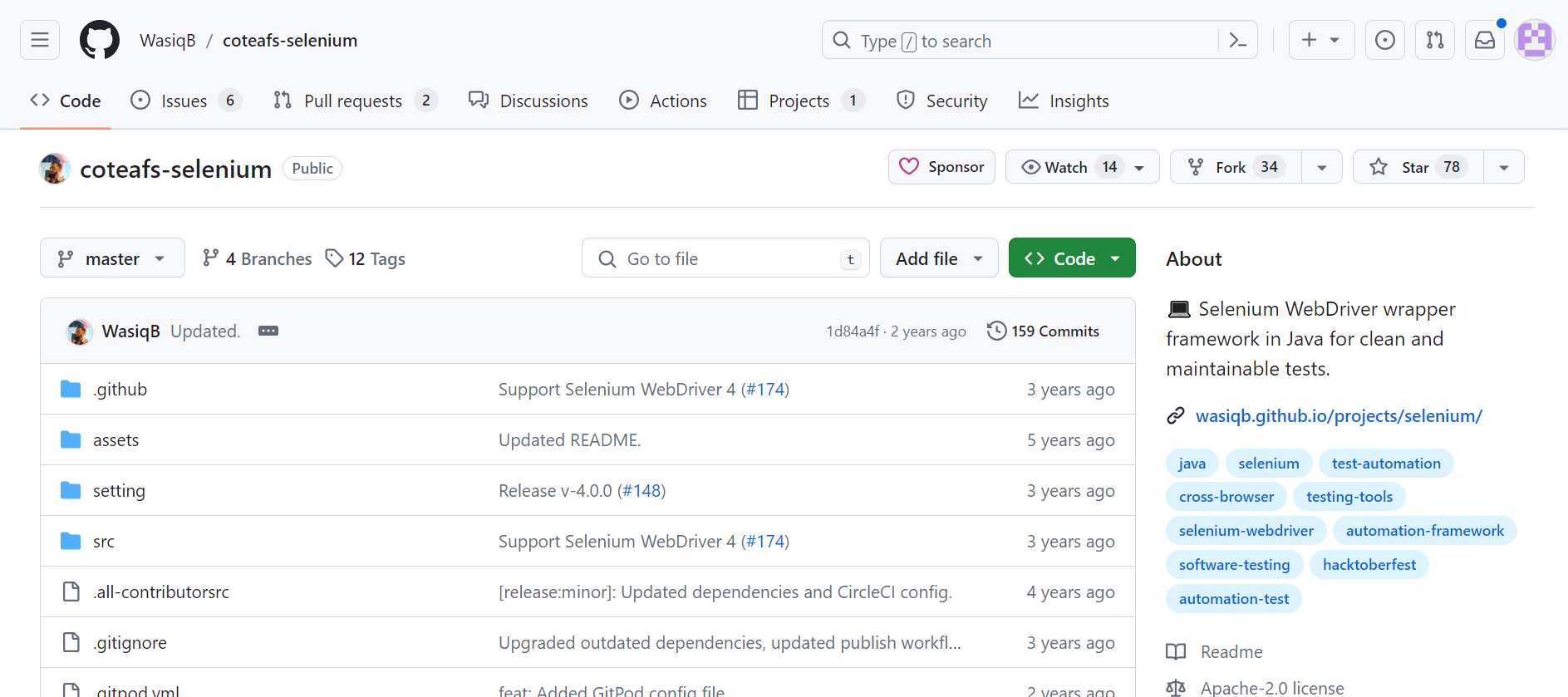
Task: Open the hamburger navigation menu
Action: click(40, 40)
